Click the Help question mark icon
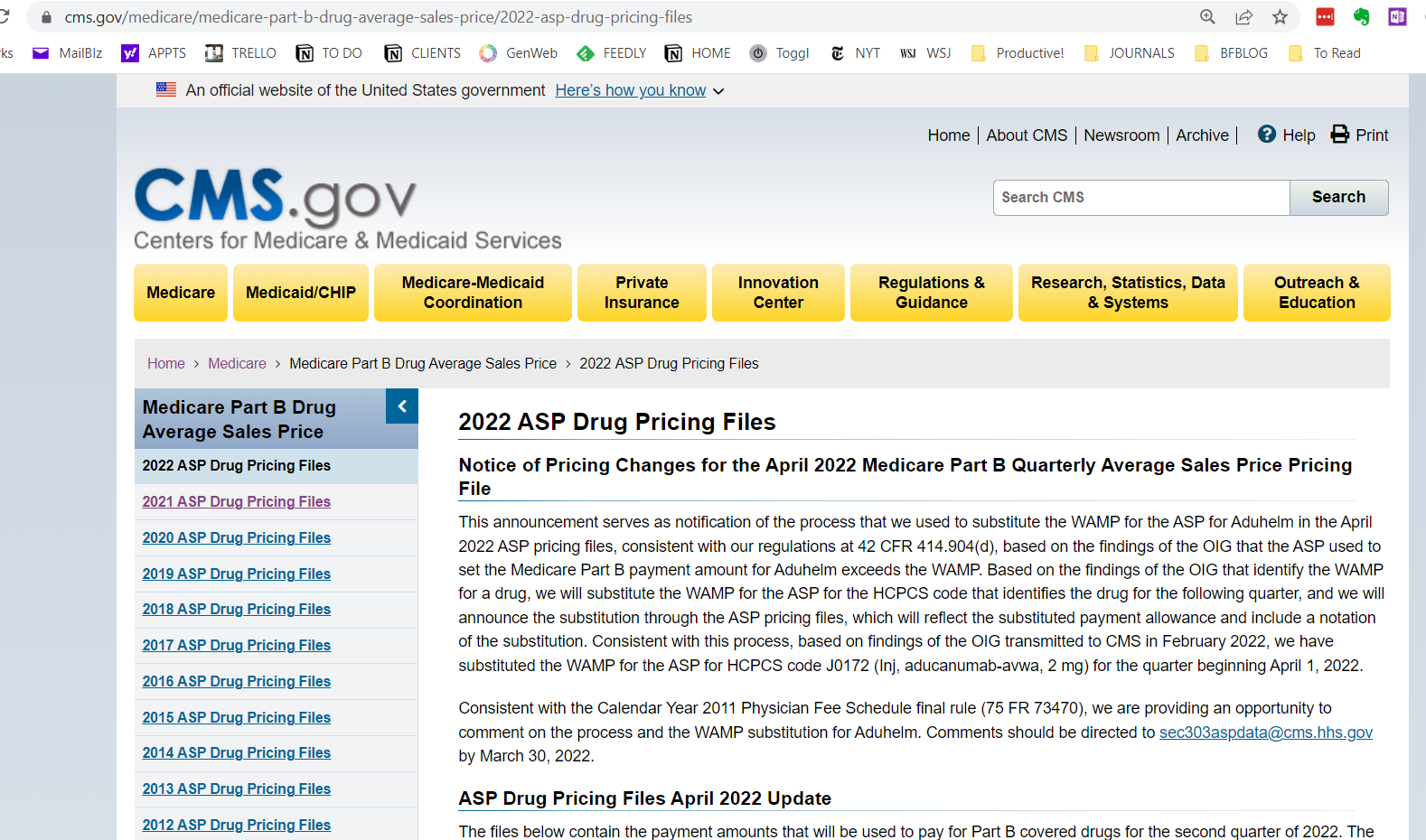Screen dimensions: 1426x840 1267,134
